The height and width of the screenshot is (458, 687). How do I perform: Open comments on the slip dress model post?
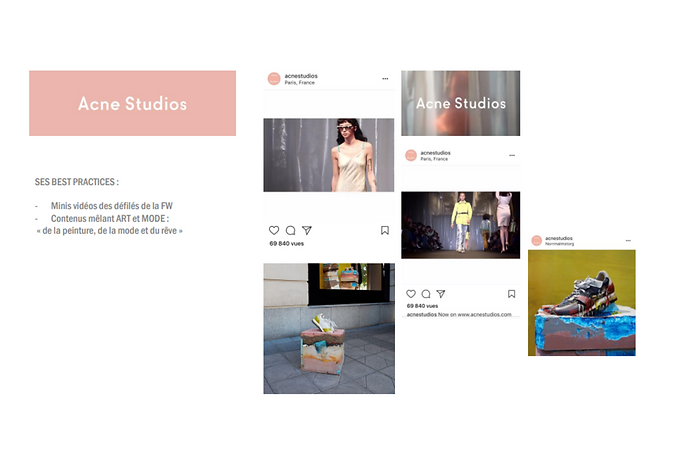click(x=290, y=230)
